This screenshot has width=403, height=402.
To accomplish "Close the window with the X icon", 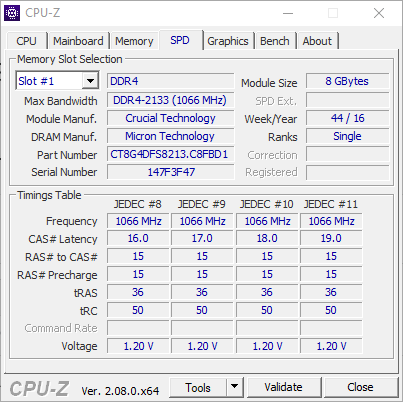I will point(379,13).
